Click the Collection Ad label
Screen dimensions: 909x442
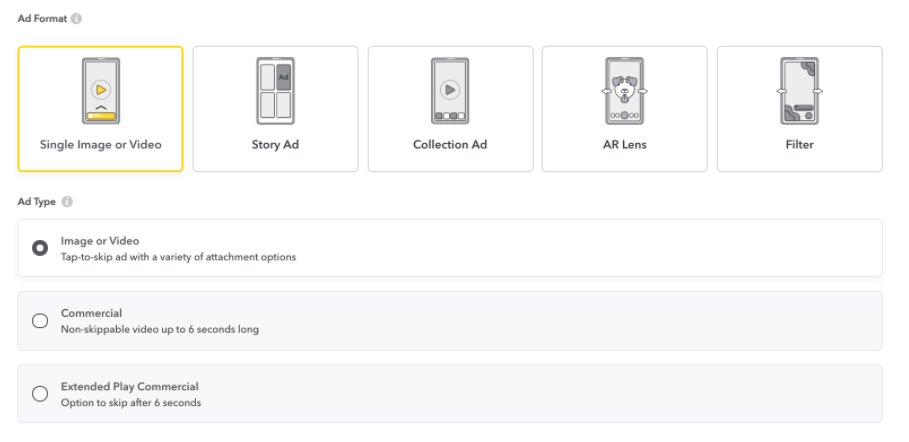[450, 144]
